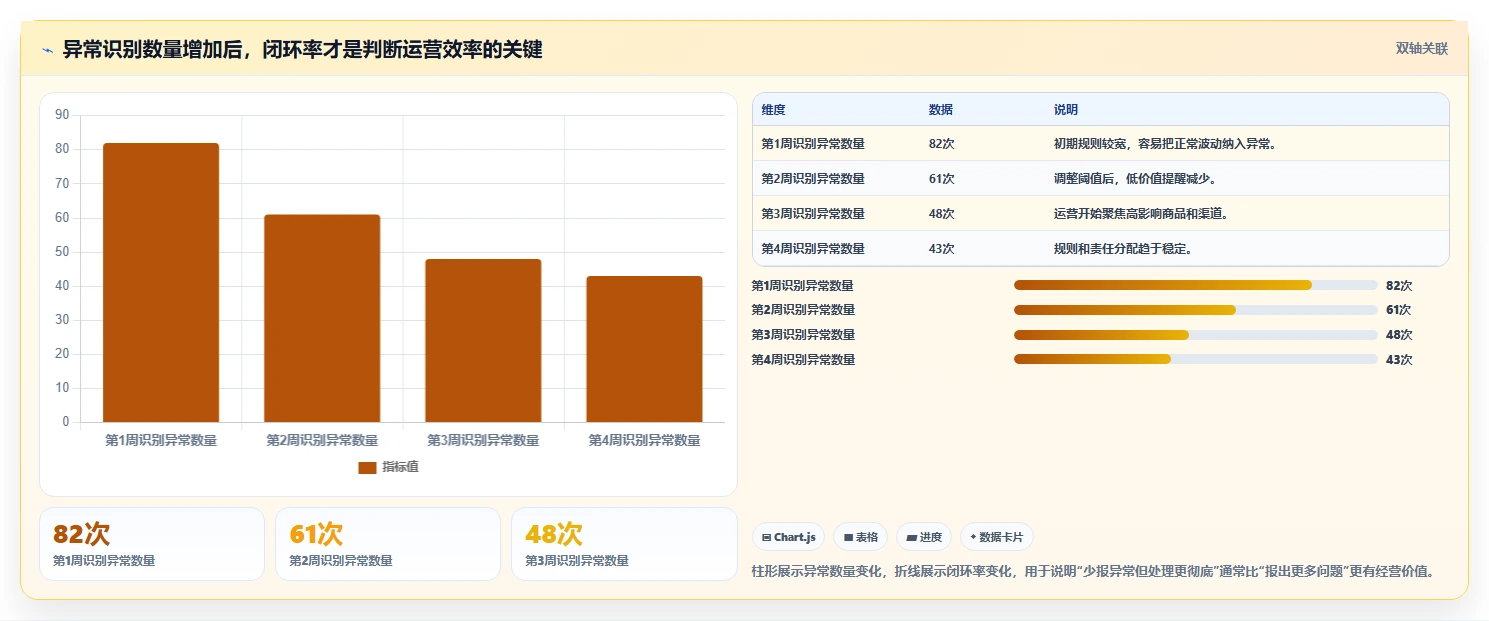1489x621 pixels.
Task: Select table cell 第3周识别异常数量
Action: click(x=813, y=214)
